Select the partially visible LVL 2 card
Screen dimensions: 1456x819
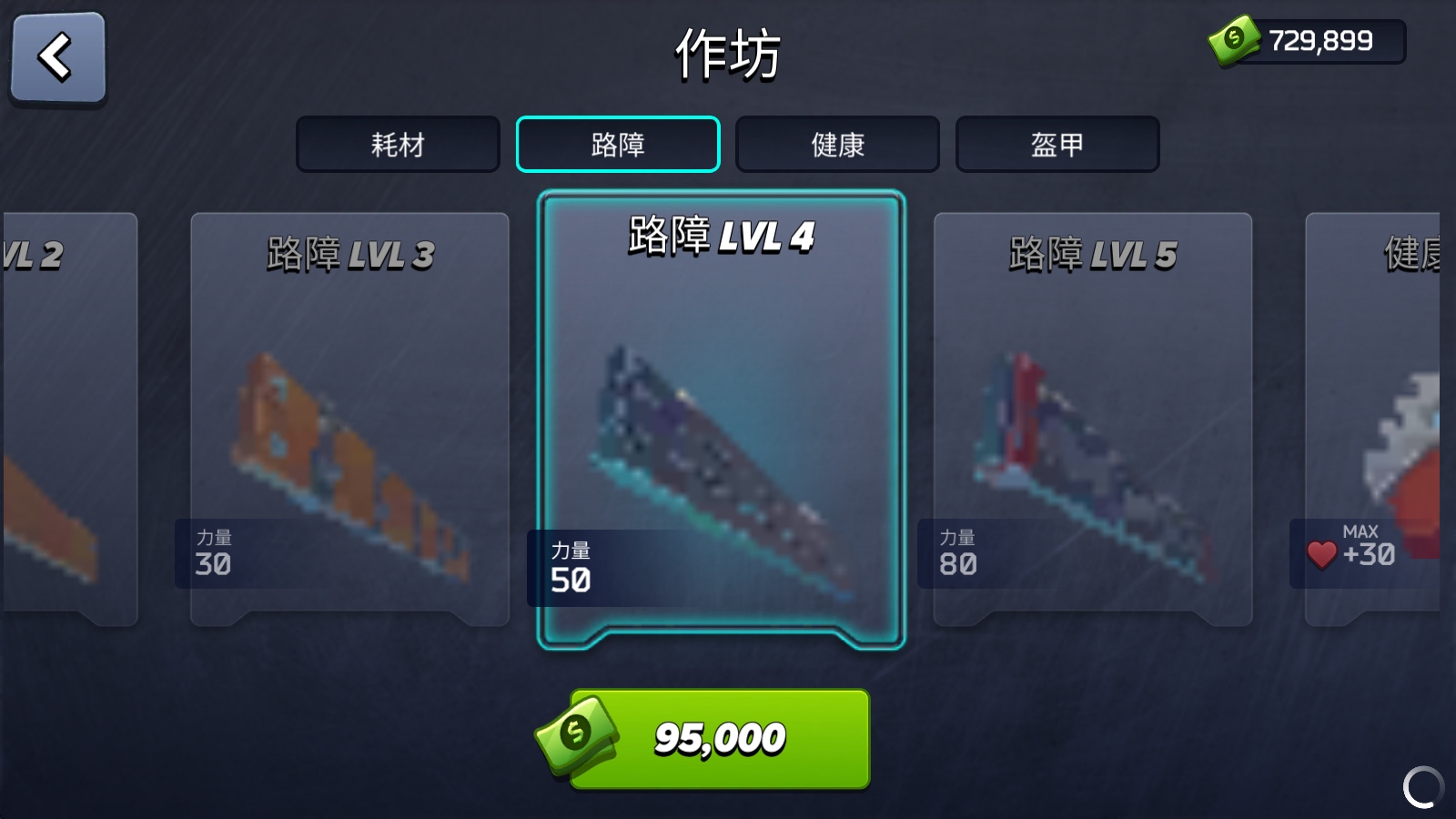coord(70,420)
